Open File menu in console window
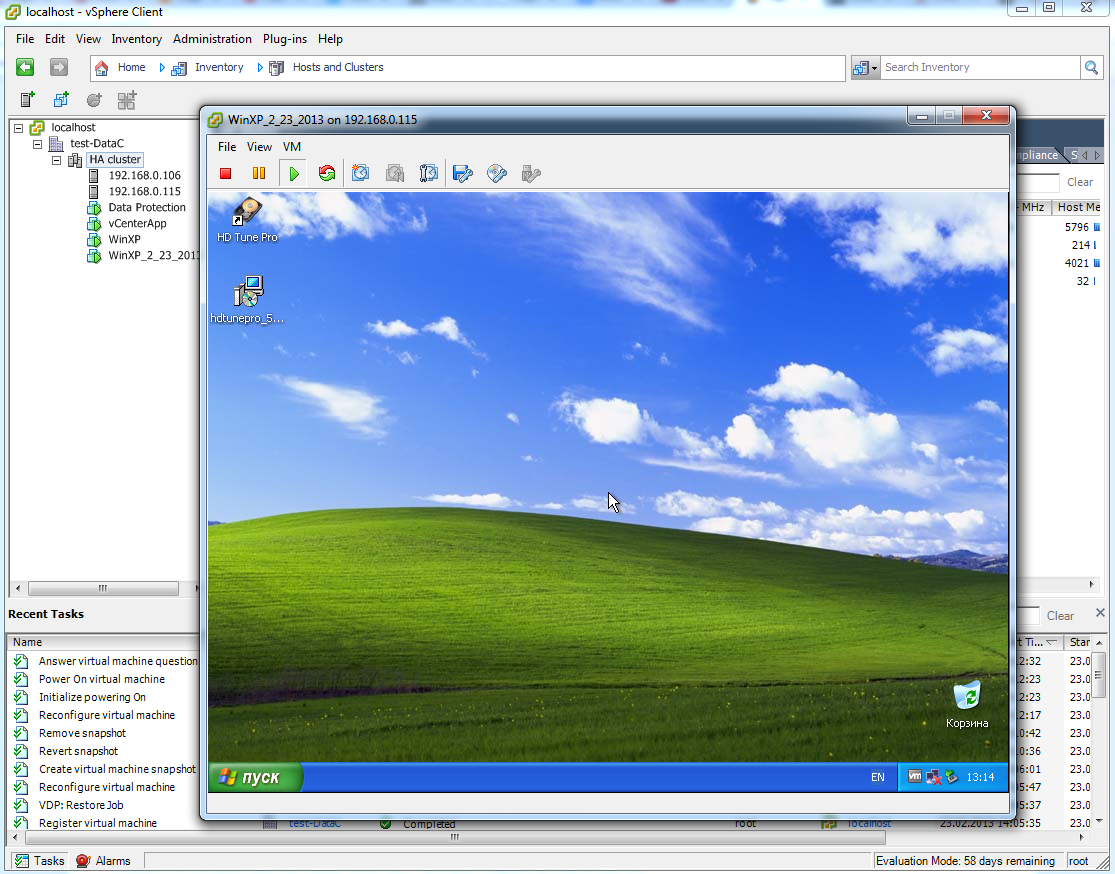 click(227, 146)
